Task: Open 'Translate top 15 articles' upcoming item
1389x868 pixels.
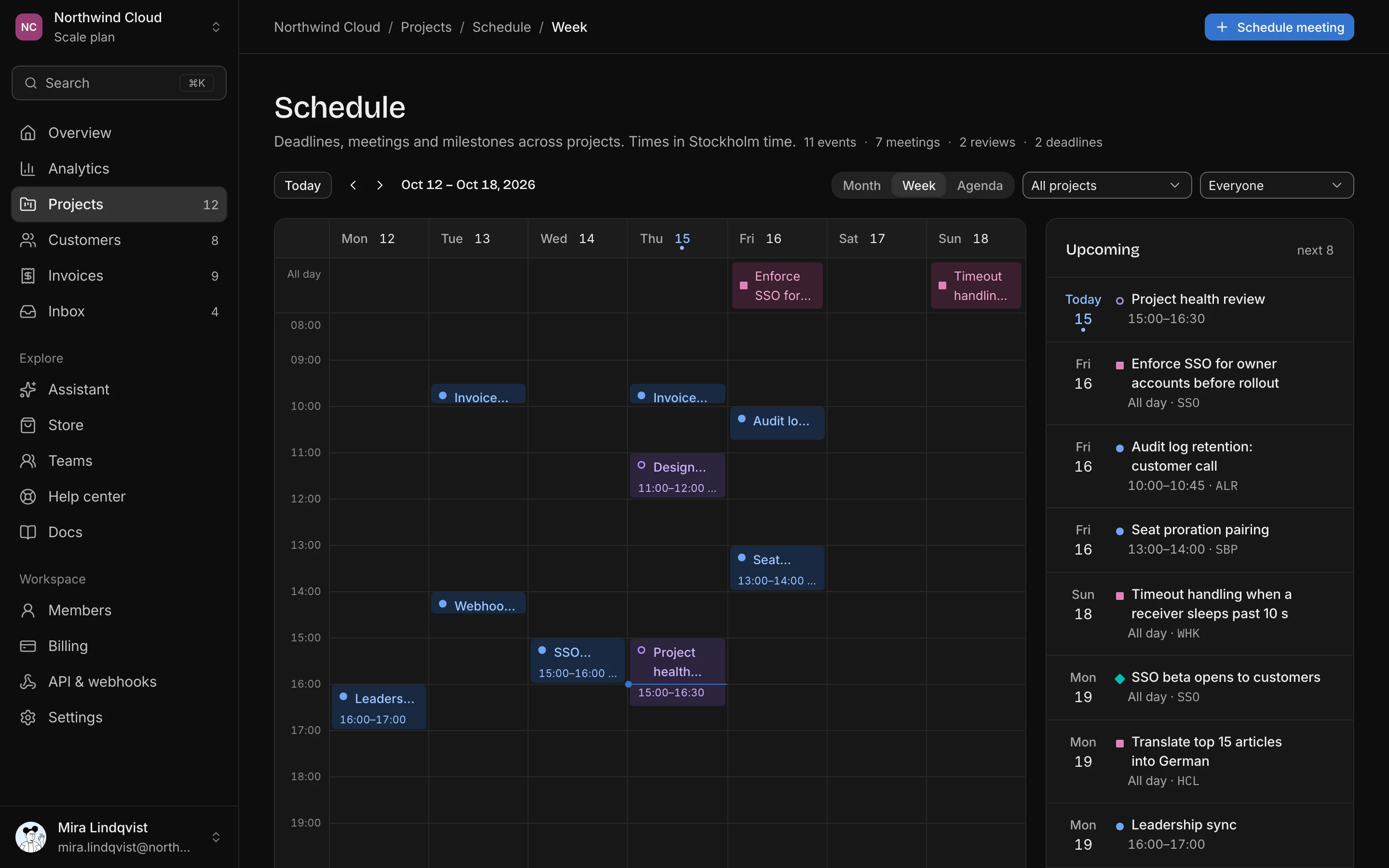Action: click(1199, 761)
